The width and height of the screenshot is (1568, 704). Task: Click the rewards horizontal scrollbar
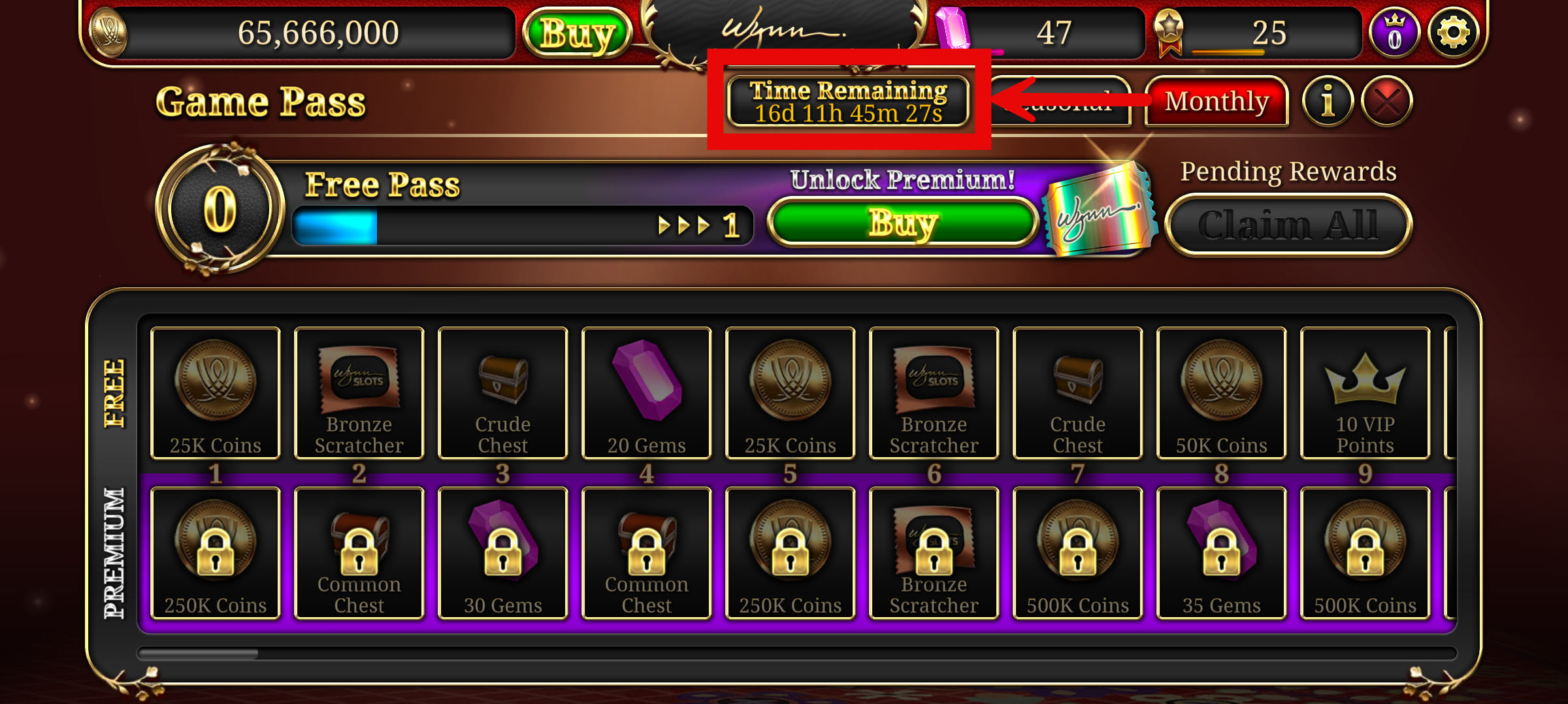[x=796, y=653]
